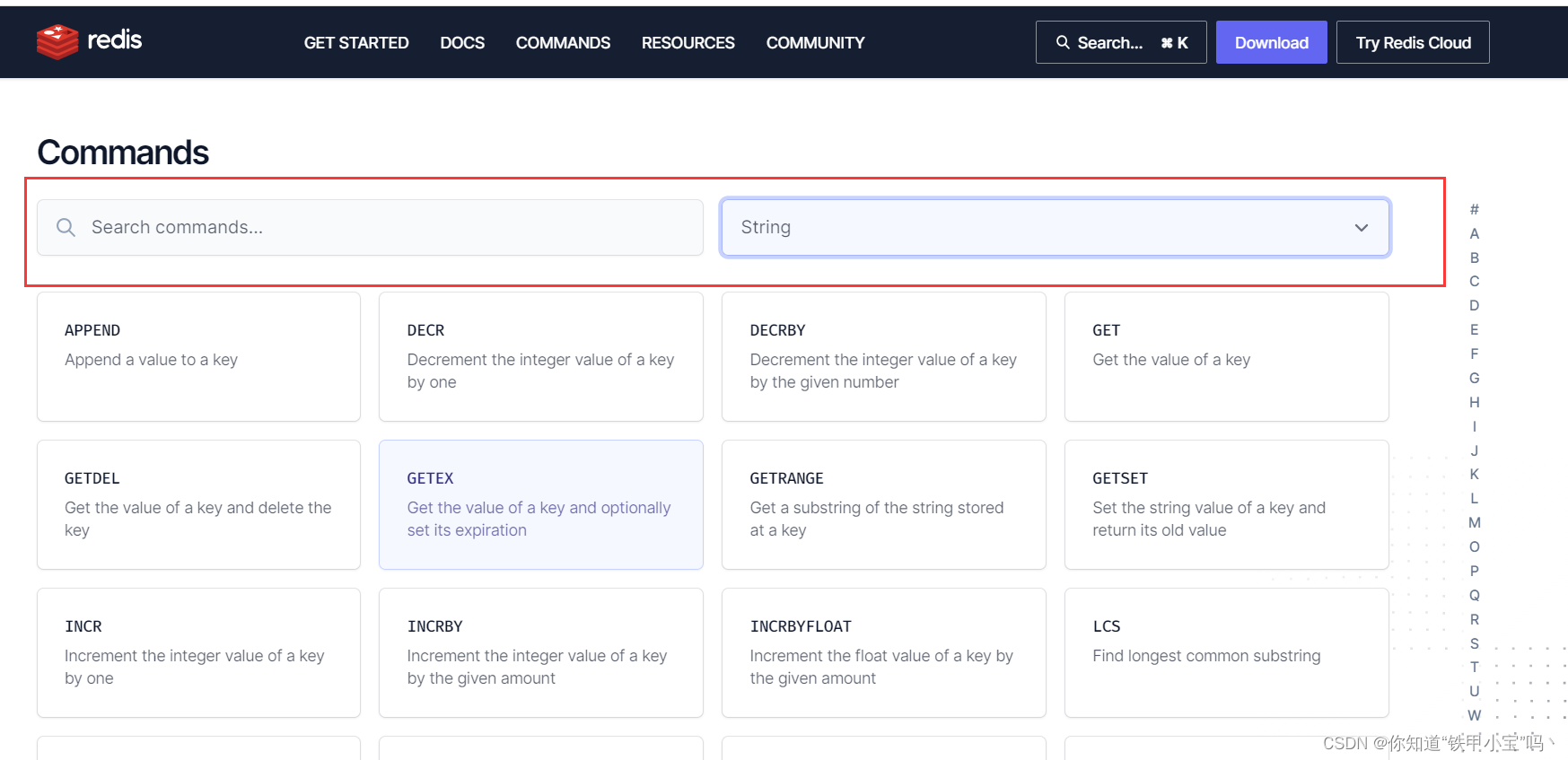Focus the Search commands input field
The height and width of the screenshot is (760, 1568).
pyautogui.click(x=370, y=227)
